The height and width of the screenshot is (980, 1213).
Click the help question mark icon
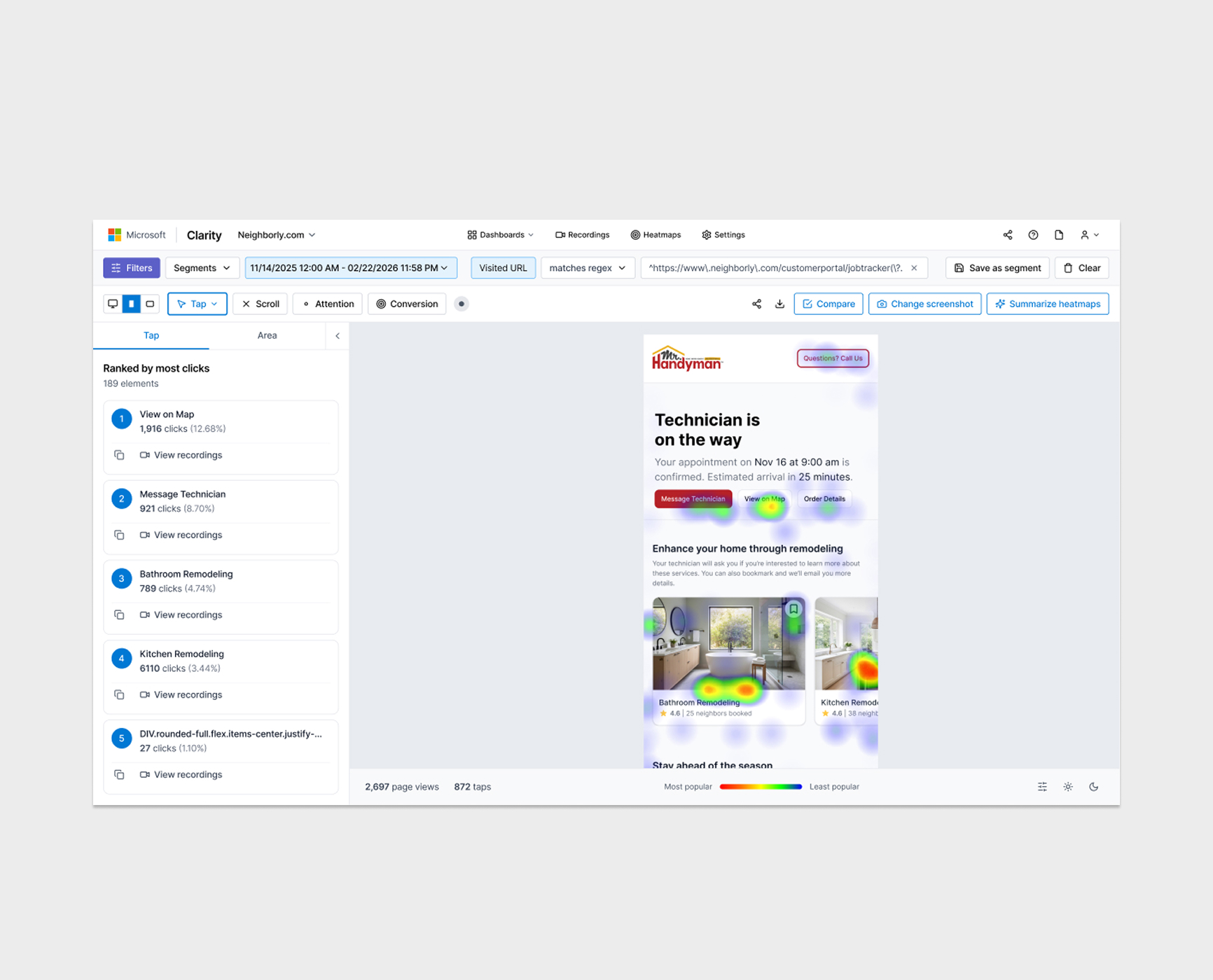point(1033,235)
